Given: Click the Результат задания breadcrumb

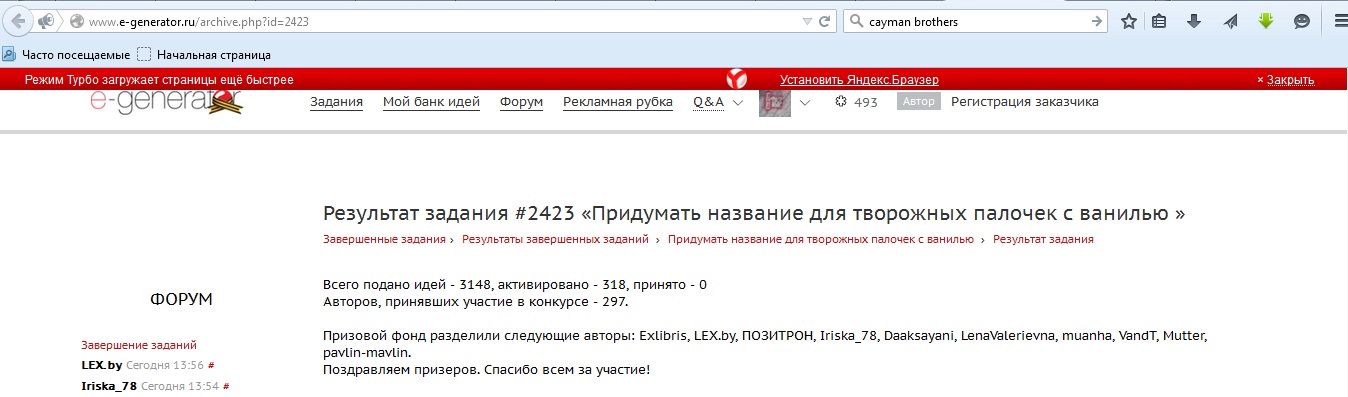Looking at the screenshot, I should tap(1043, 239).
